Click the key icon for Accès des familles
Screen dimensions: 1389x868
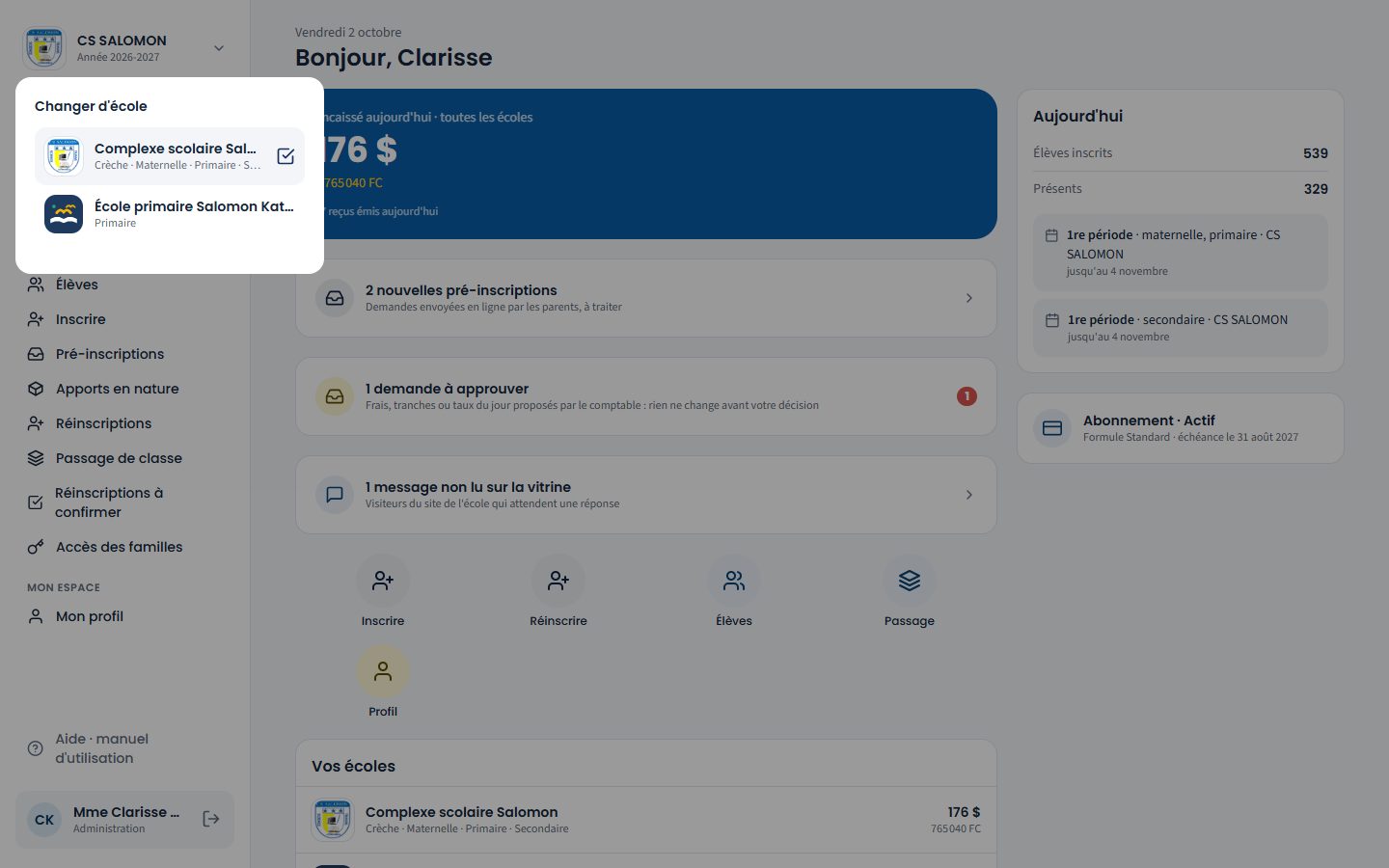point(36,547)
